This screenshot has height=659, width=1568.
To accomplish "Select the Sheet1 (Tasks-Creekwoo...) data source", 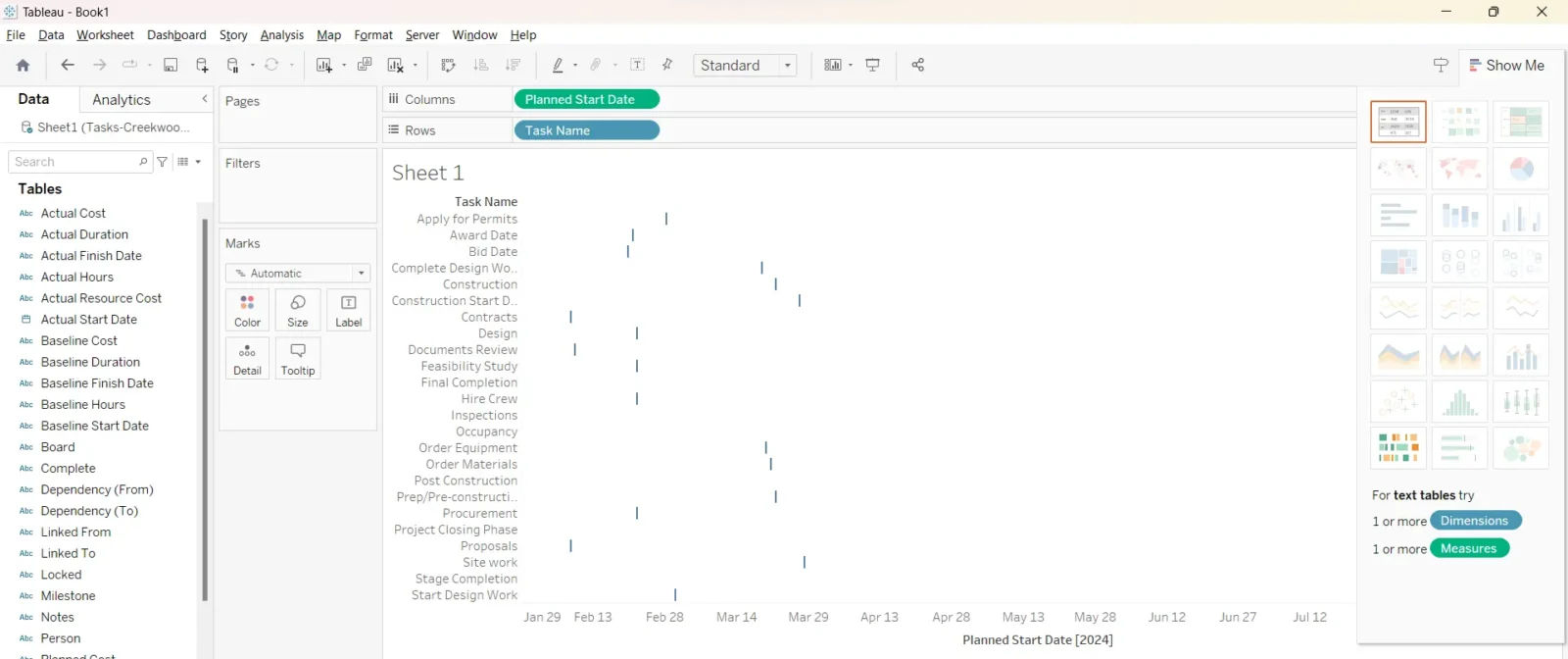I will pyautogui.click(x=106, y=127).
